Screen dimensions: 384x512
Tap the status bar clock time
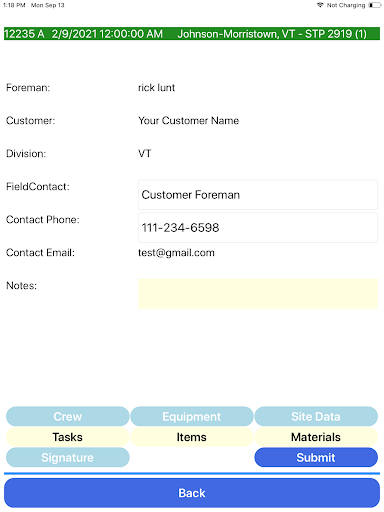[14, 5]
